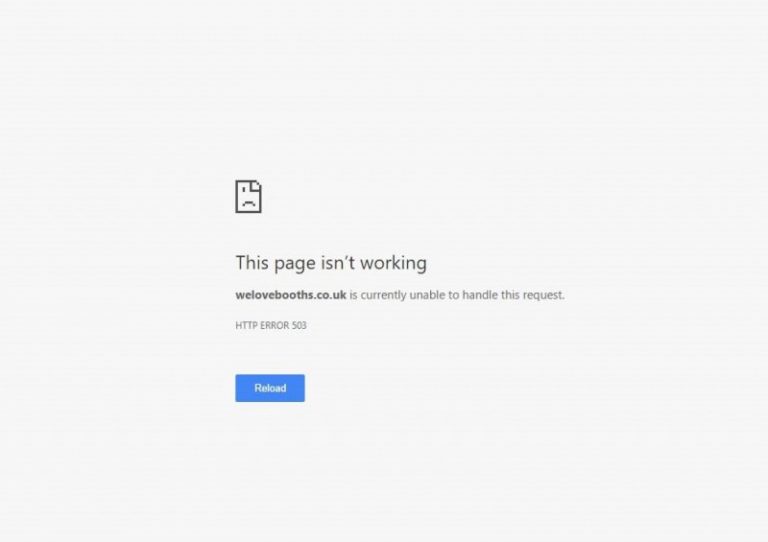
Task: Click the word "request." ending the message
Action: pos(544,295)
